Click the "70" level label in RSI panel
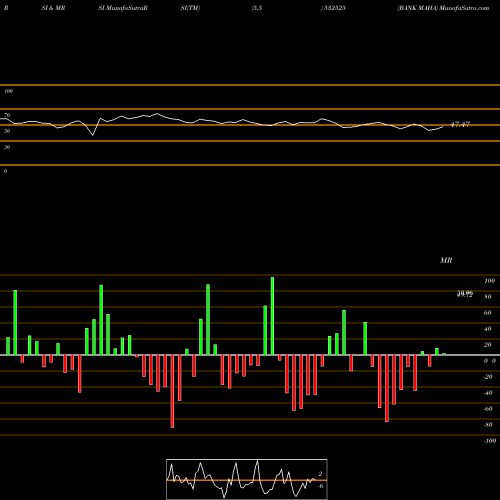The height and width of the screenshot is (500, 500). coord(7,115)
